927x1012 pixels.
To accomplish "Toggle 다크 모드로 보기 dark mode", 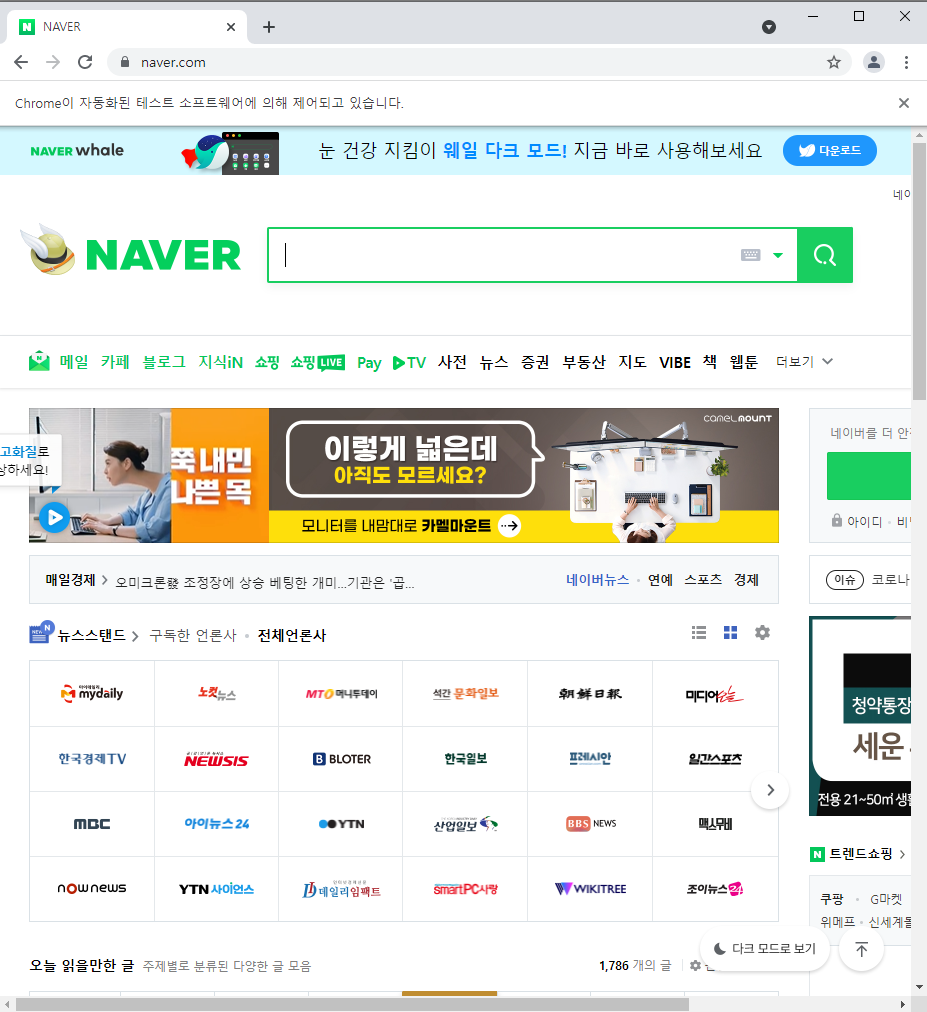I will [764, 949].
